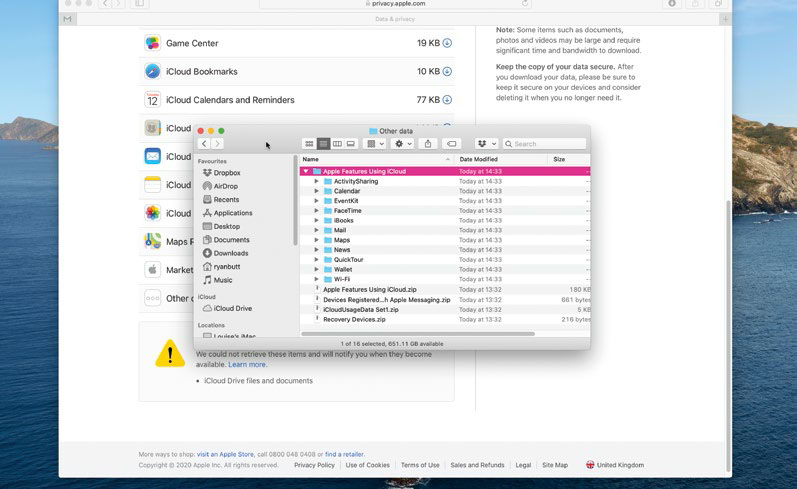
Task: Select the Wi-Fi folder row
Action: pos(445,279)
